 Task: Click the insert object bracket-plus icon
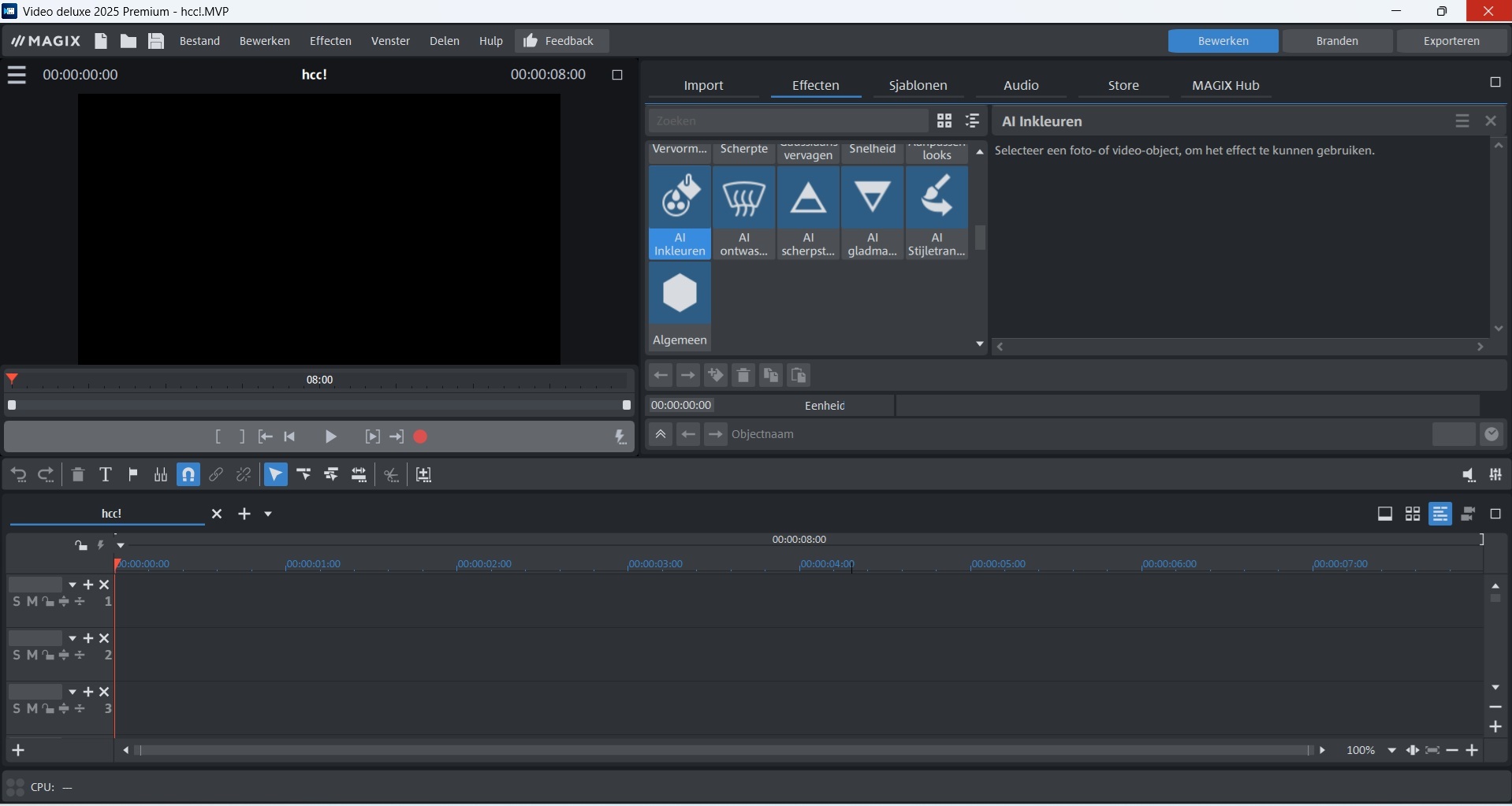(x=424, y=474)
